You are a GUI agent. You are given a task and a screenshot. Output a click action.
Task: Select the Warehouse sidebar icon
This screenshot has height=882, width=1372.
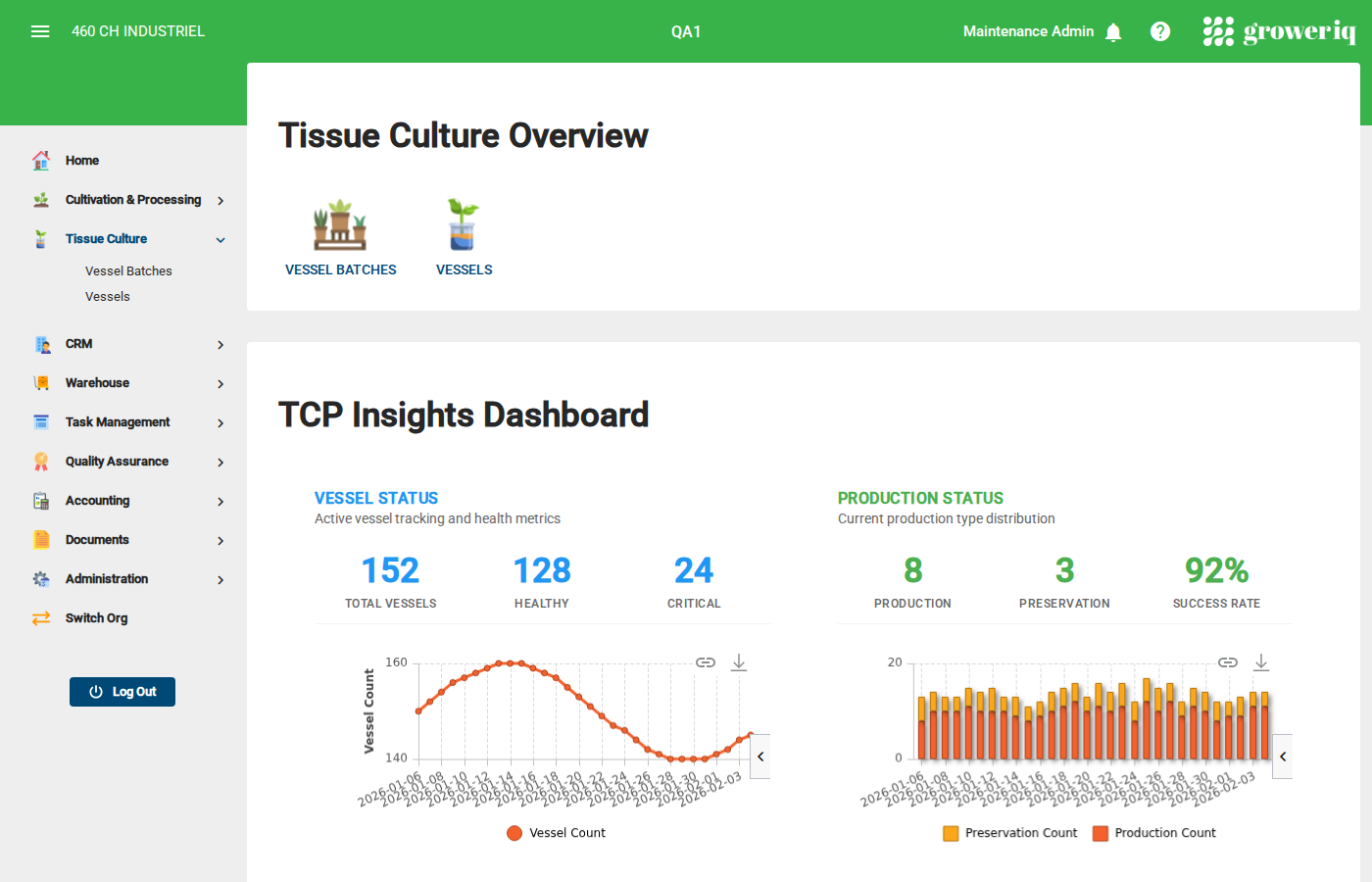(41, 382)
